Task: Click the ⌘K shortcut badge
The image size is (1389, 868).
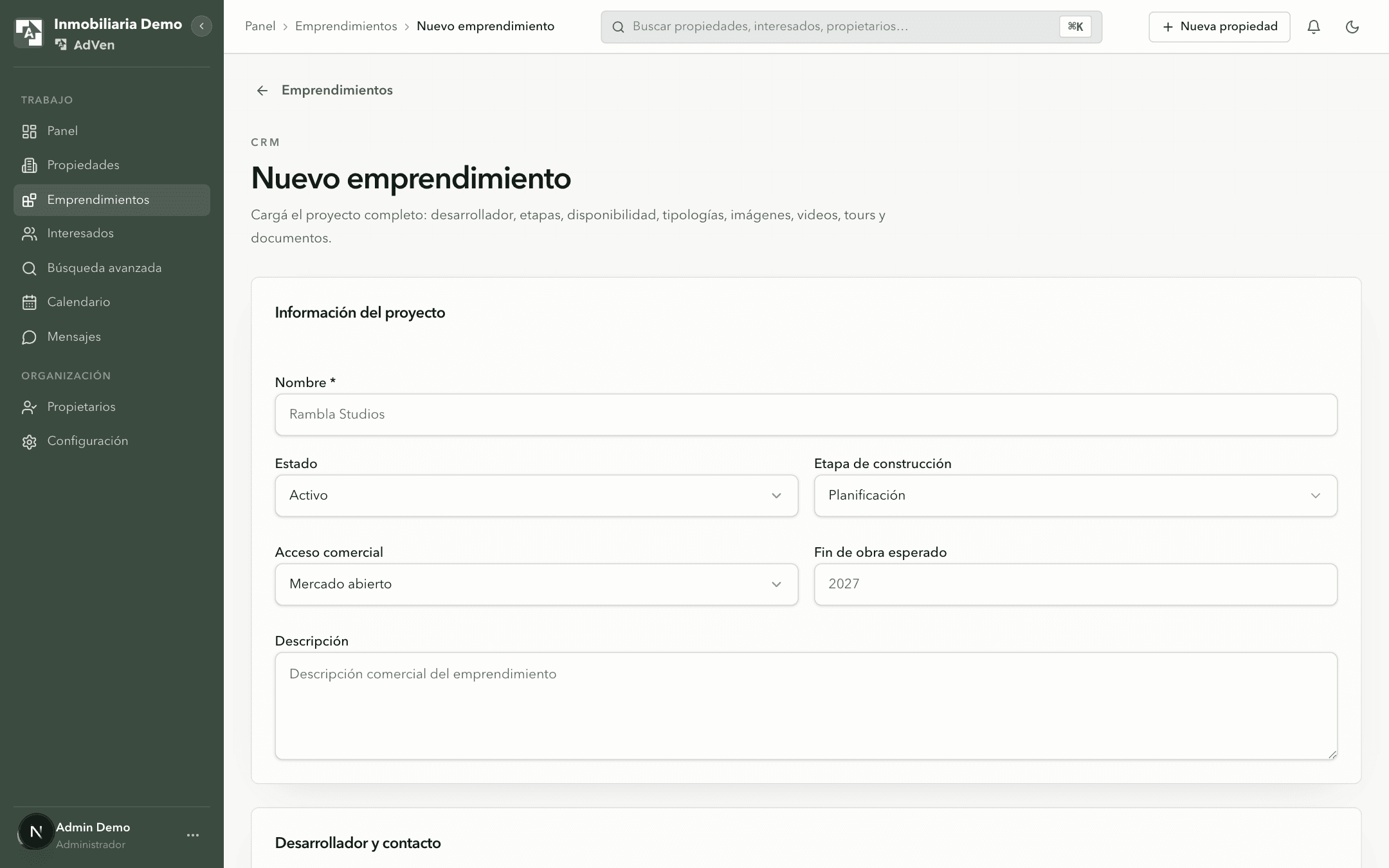Action: pyautogui.click(x=1075, y=27)
